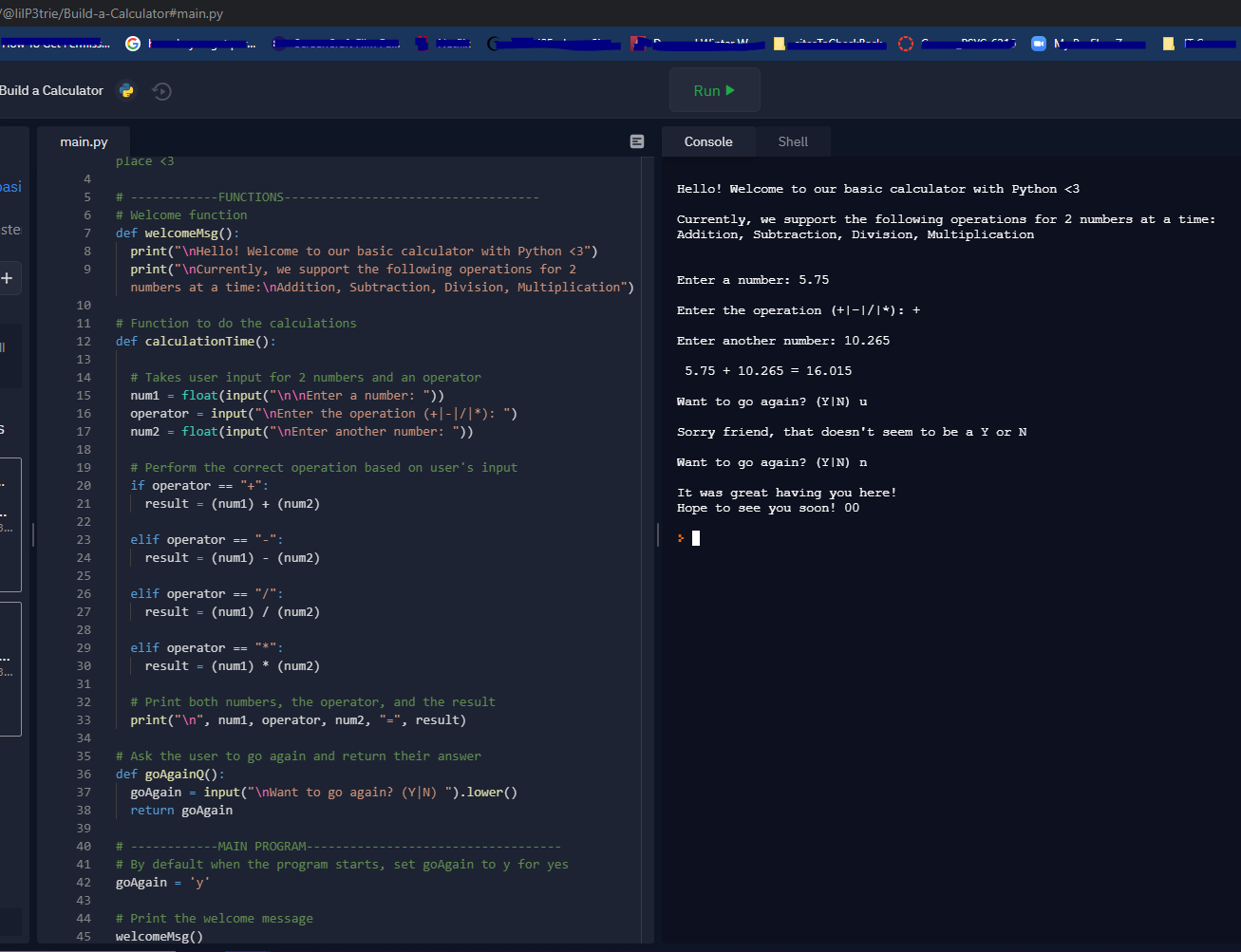Image resolution: width=1241 pixels, height=952 pixels.
Task: Switch to the Shell tab
Action: [x=793, y=140]
